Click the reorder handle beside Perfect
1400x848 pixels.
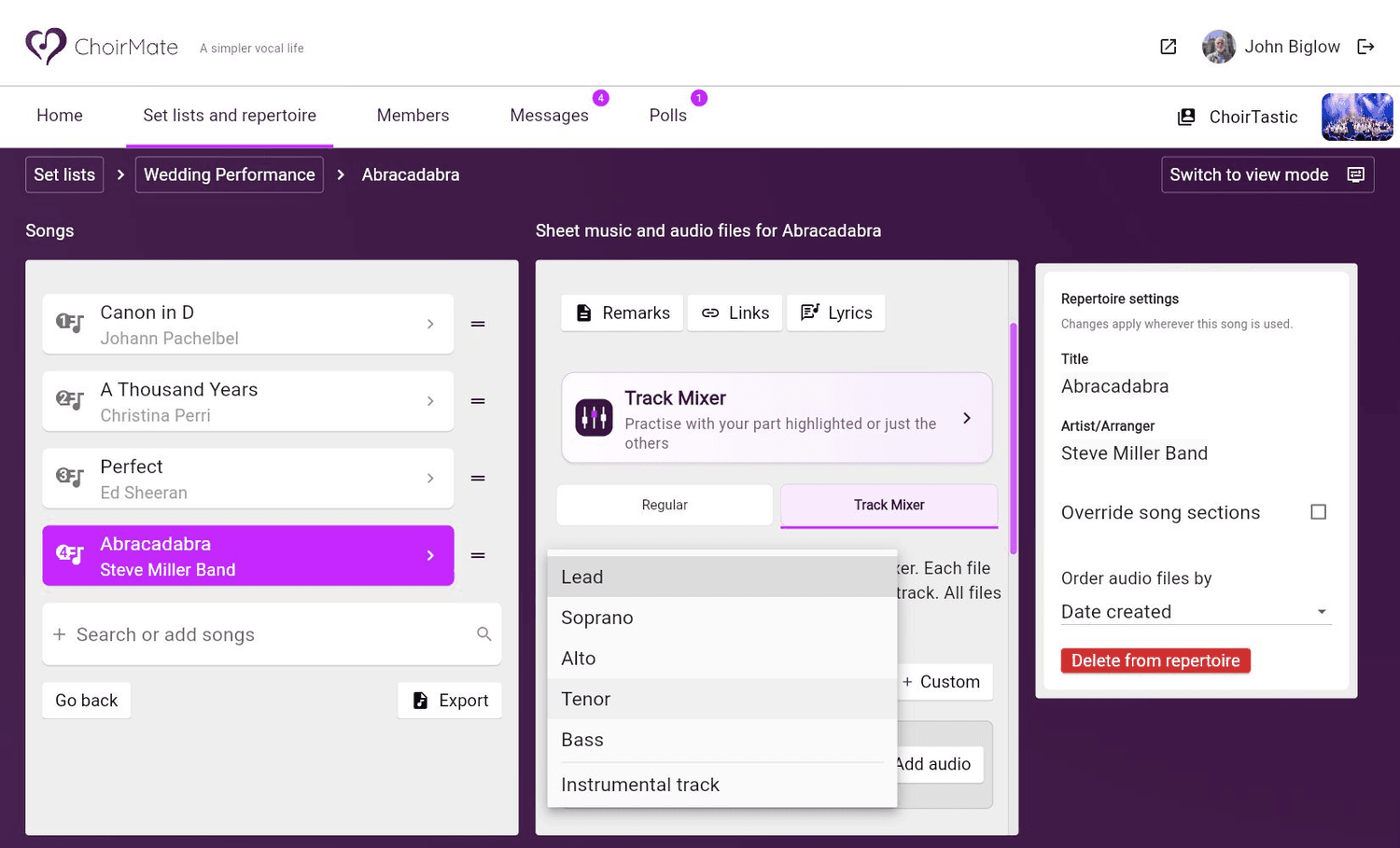[x=478, y=478]
